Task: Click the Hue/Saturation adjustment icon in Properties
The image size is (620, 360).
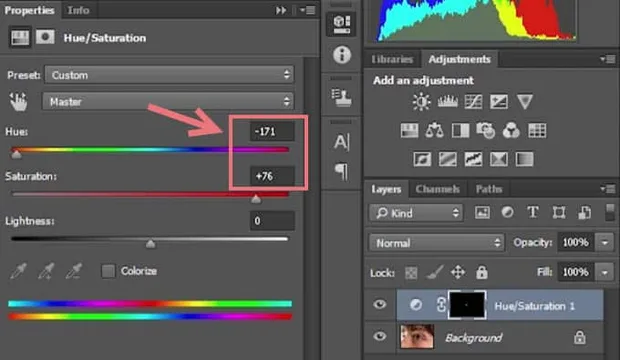Action: point(20,38)
